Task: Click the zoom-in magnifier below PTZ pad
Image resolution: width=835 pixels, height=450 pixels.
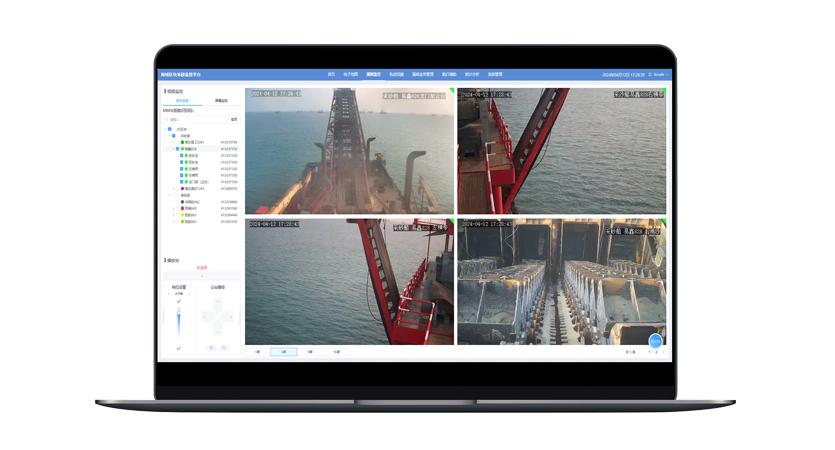Action: pos(211,348)
